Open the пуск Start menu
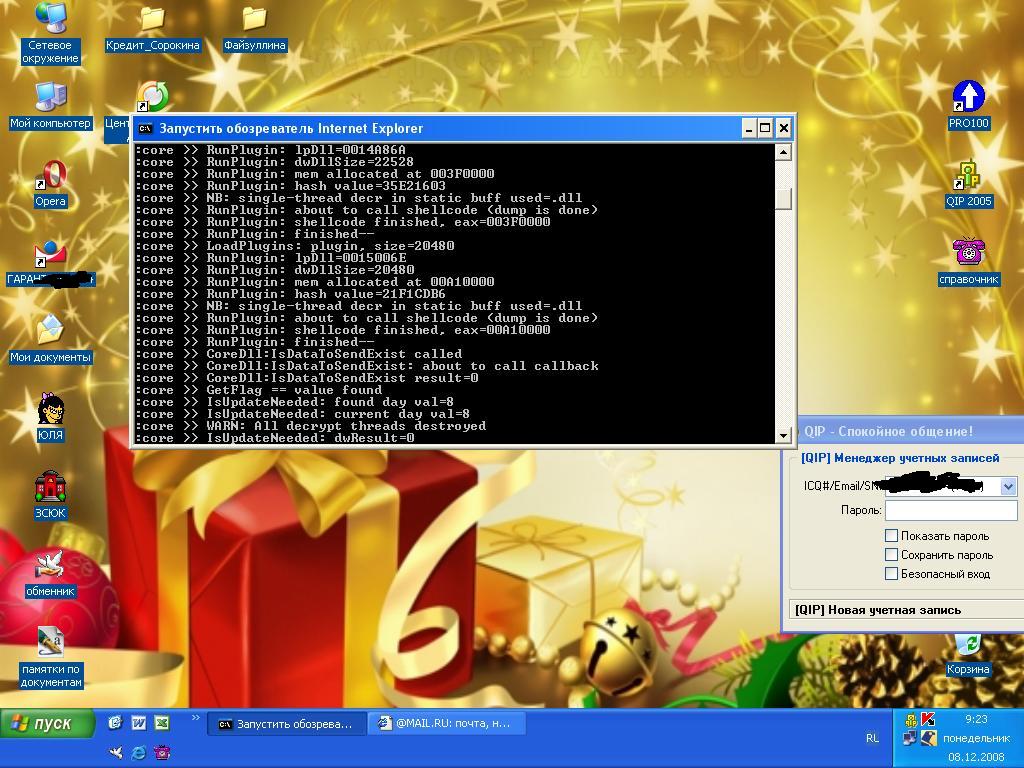 (47, 723)
